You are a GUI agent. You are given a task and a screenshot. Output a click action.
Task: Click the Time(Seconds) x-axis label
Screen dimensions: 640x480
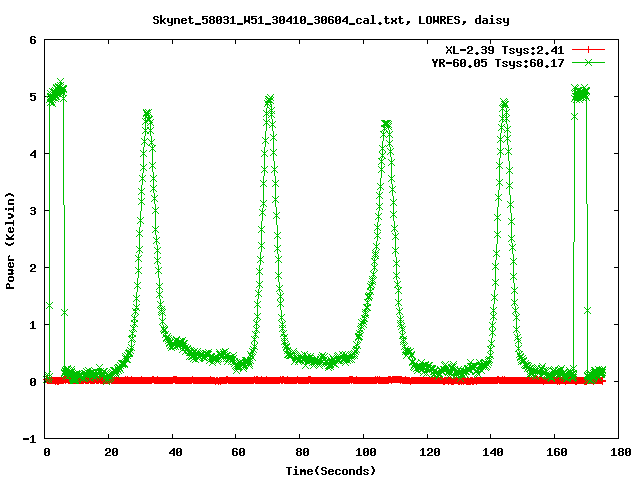(330, 471)
